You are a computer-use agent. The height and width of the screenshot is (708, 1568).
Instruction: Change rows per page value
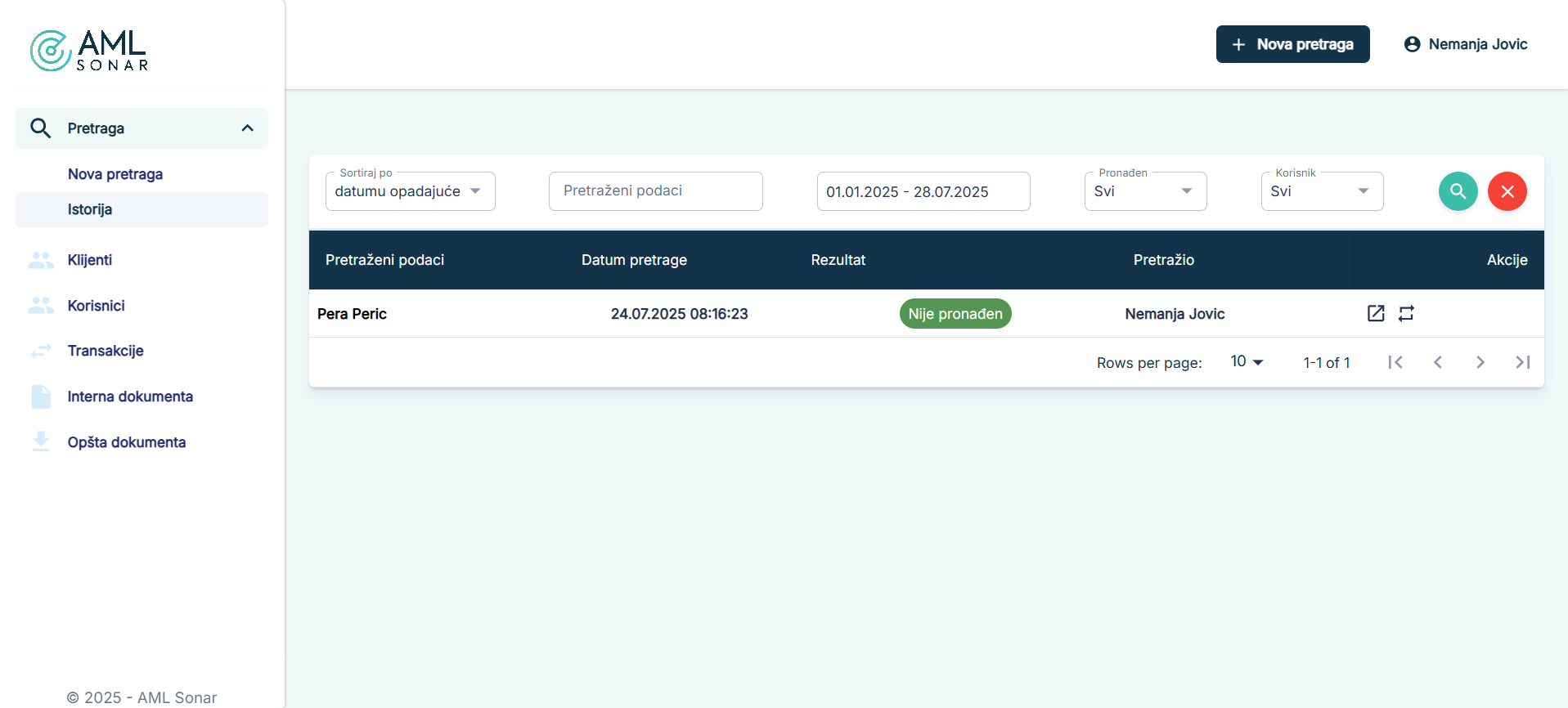click(1247, 361)
